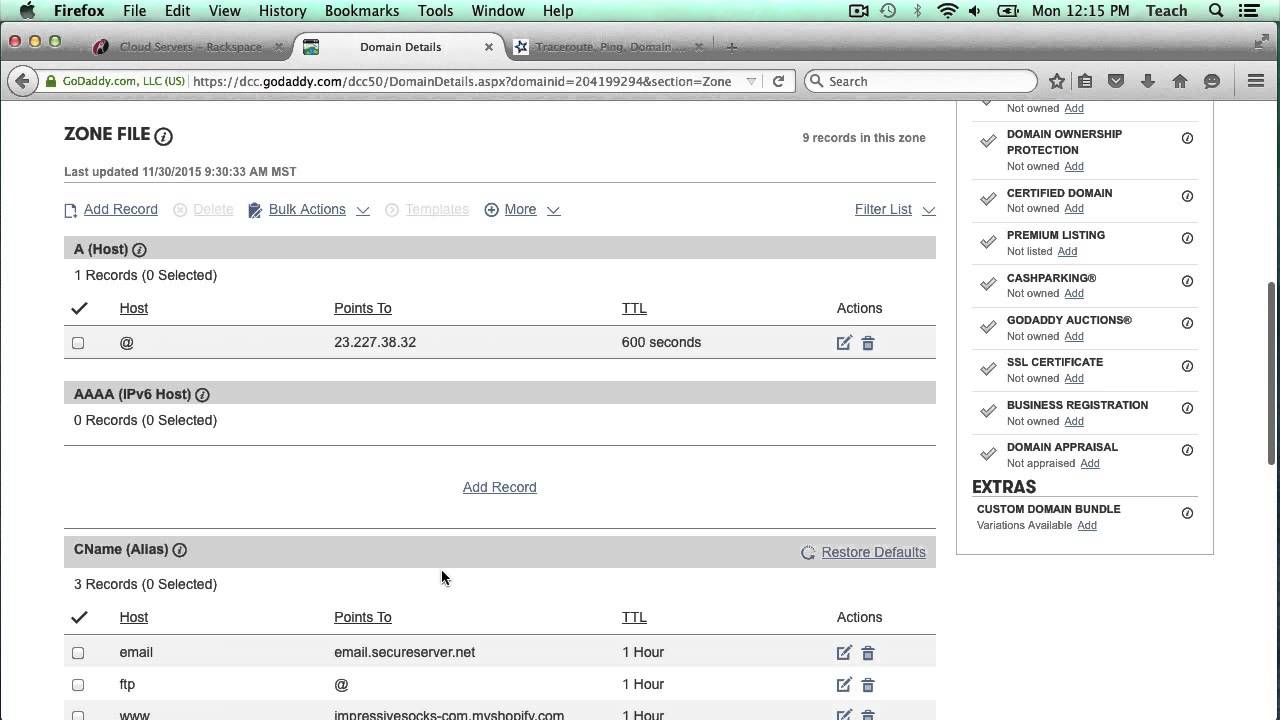Focus the Firefox Search field
Screen dimensions: 1280x720
(x=921, y=81)
